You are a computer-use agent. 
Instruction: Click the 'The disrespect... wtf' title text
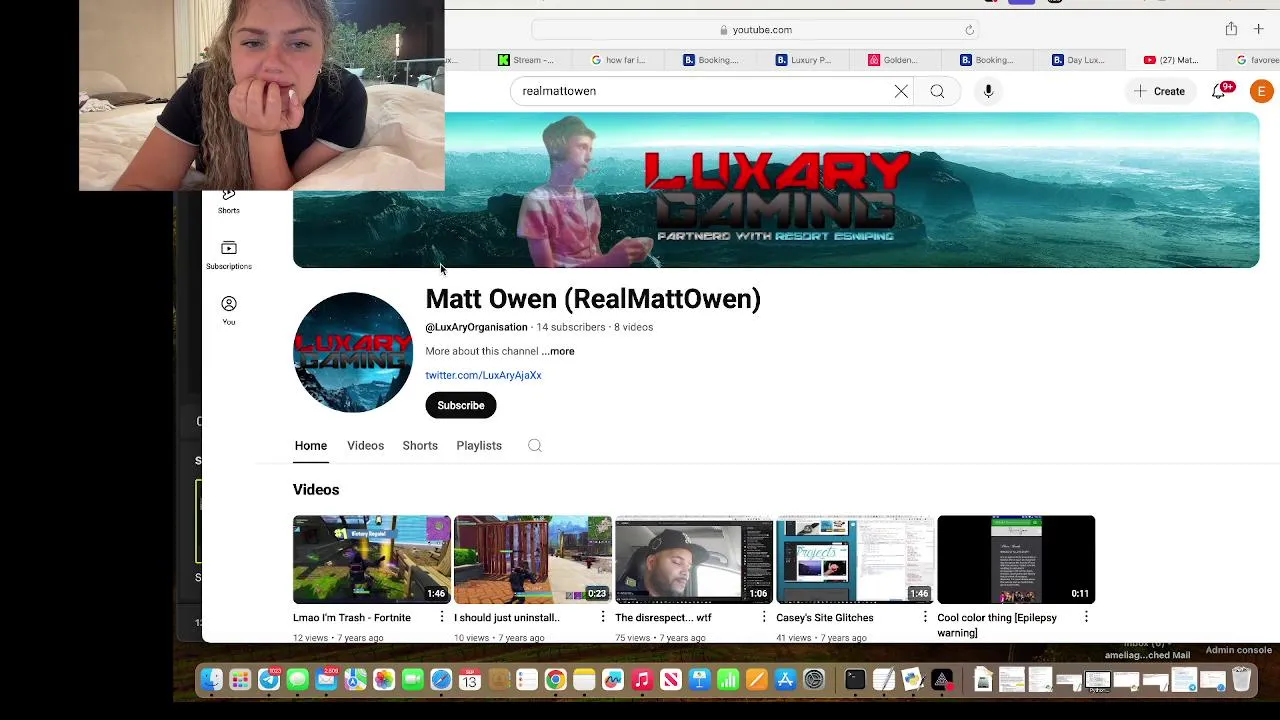tap(663, 618)
